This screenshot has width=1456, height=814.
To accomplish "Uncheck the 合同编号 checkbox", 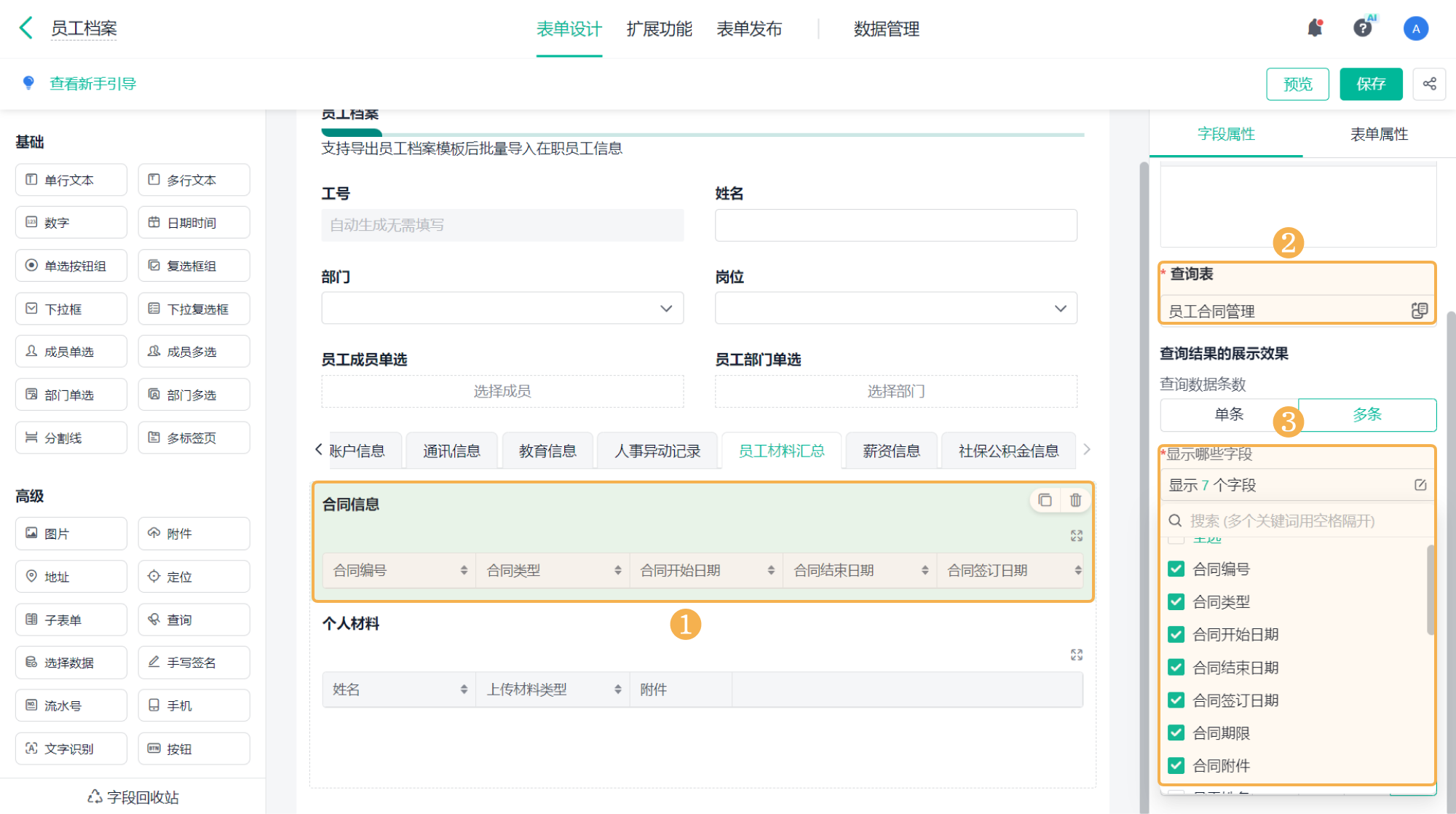I will [1176, 569].
